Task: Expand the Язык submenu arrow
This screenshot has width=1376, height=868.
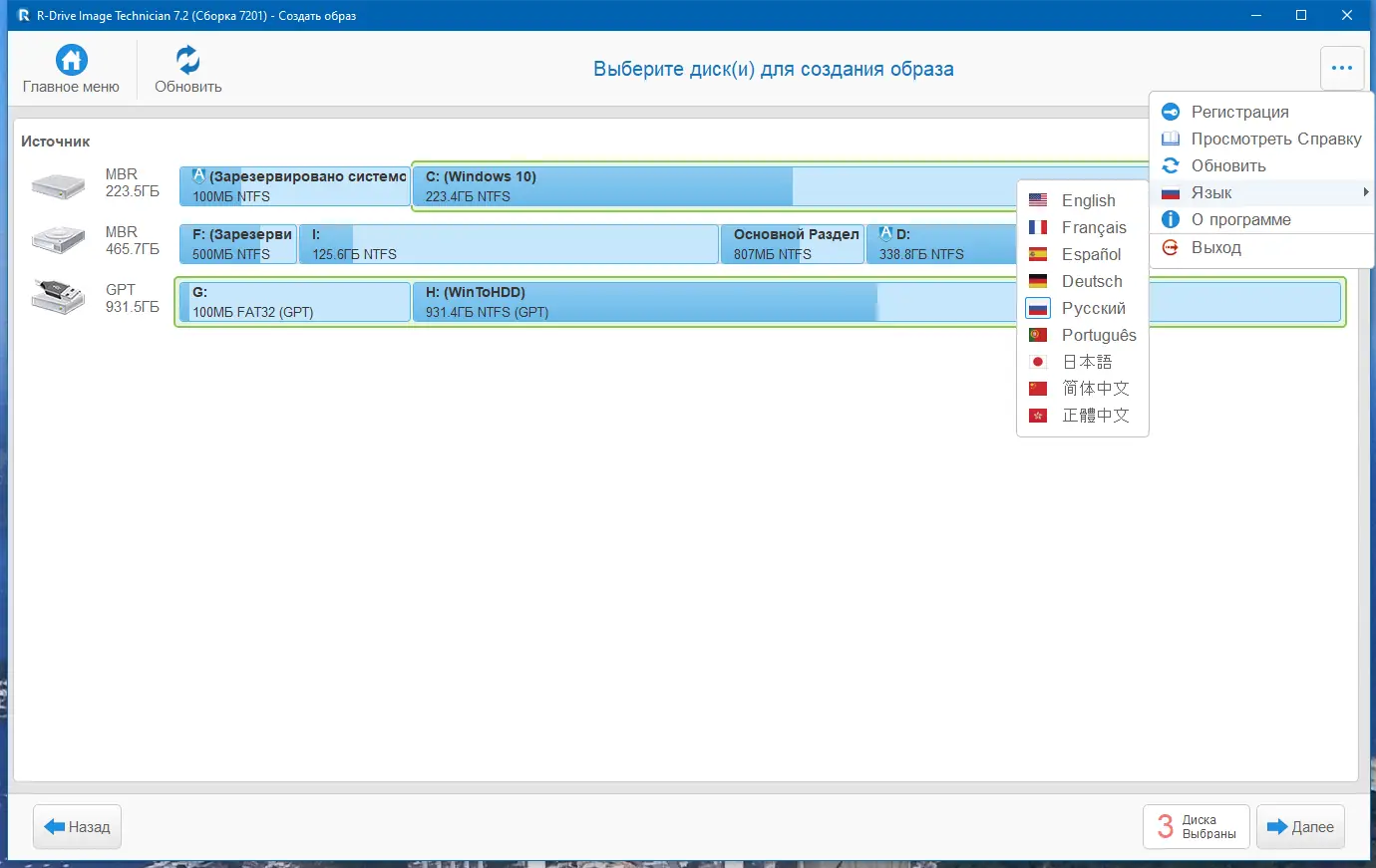Action: pos(1368,192)
